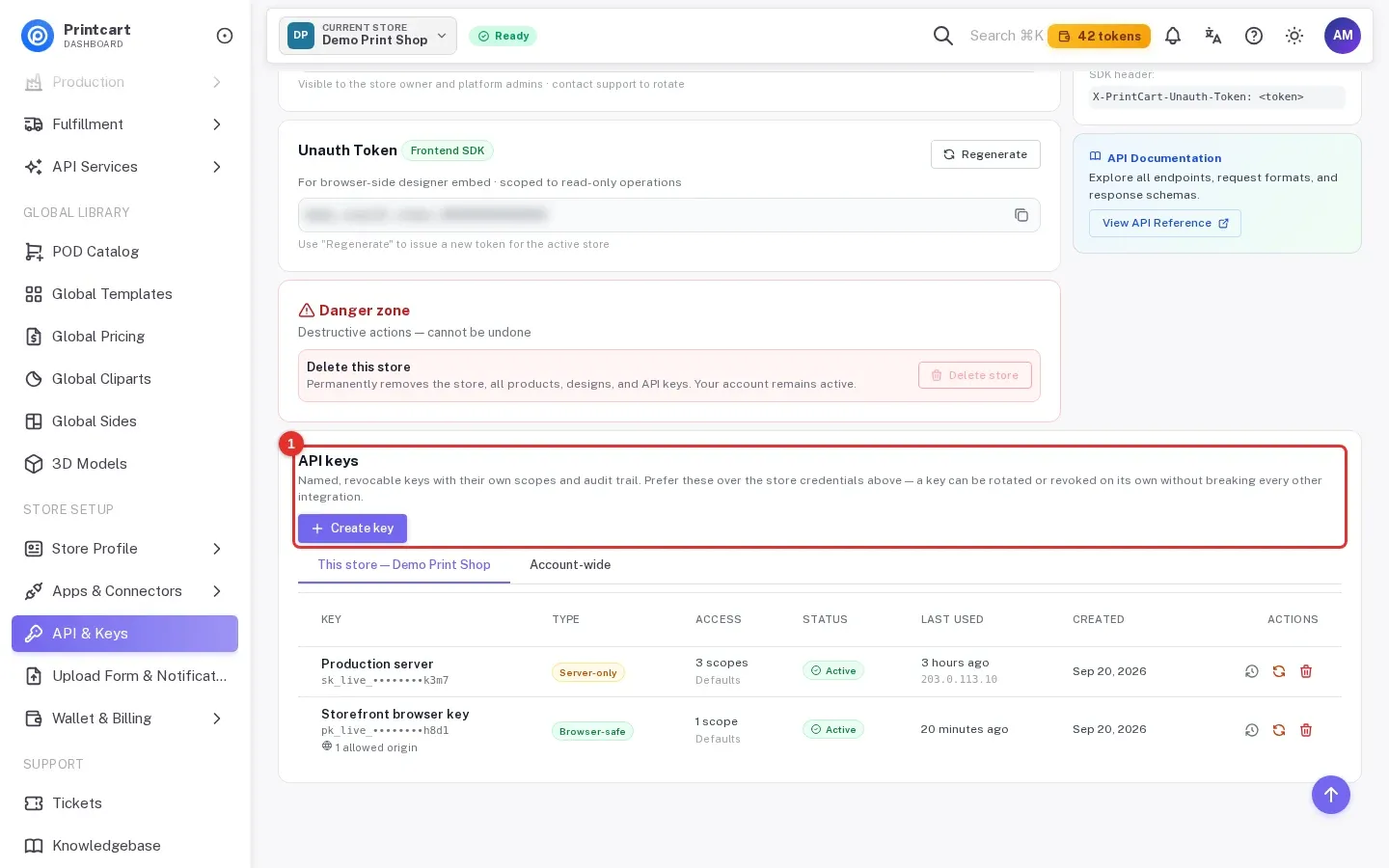This screenshot has height=868, width=1389.
Task: Open the Current Store dropdown
Action: [368, 36]
